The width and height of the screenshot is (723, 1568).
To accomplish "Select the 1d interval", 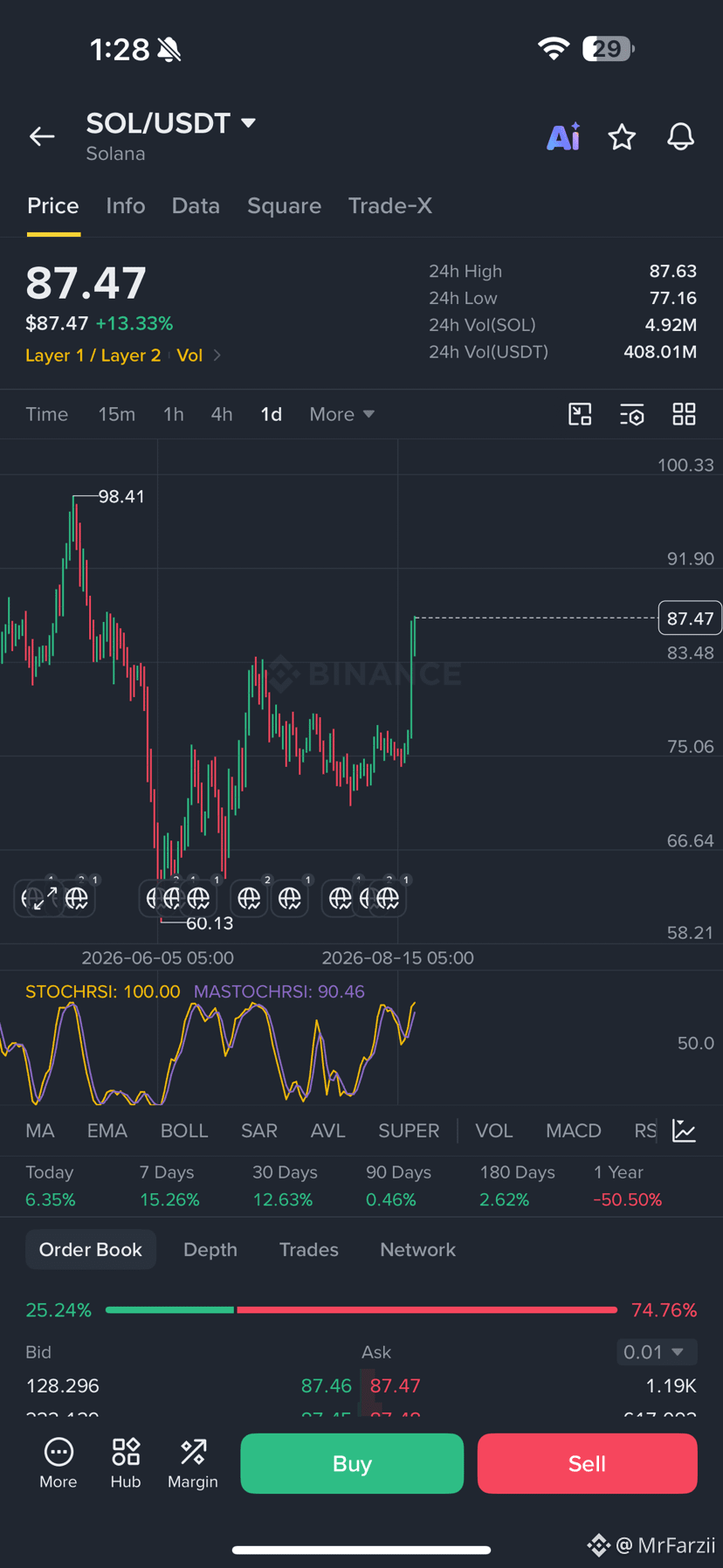I will tap(272, 414).
